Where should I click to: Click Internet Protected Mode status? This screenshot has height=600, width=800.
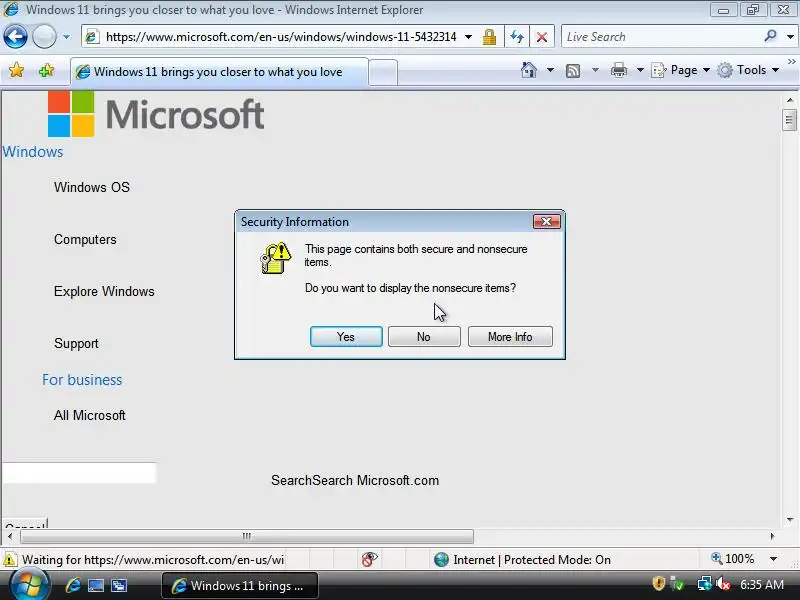[x=522, y=560]
